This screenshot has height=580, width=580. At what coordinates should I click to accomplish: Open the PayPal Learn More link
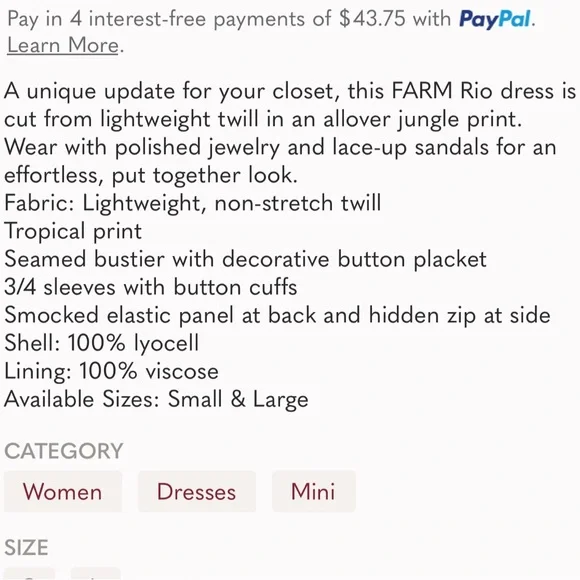point(63,45)
